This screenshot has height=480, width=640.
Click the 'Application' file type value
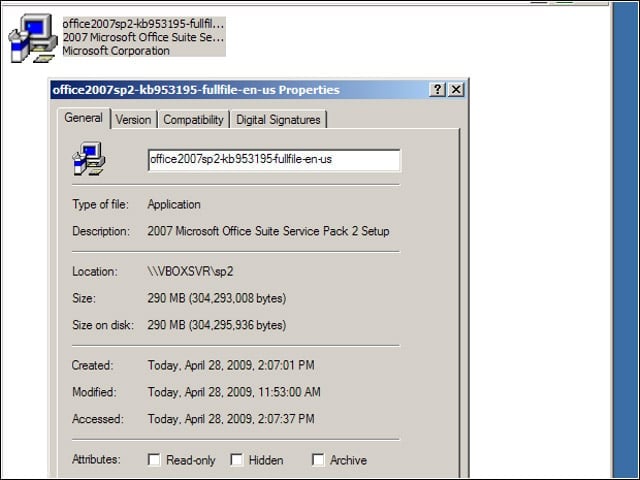[174, 204]
